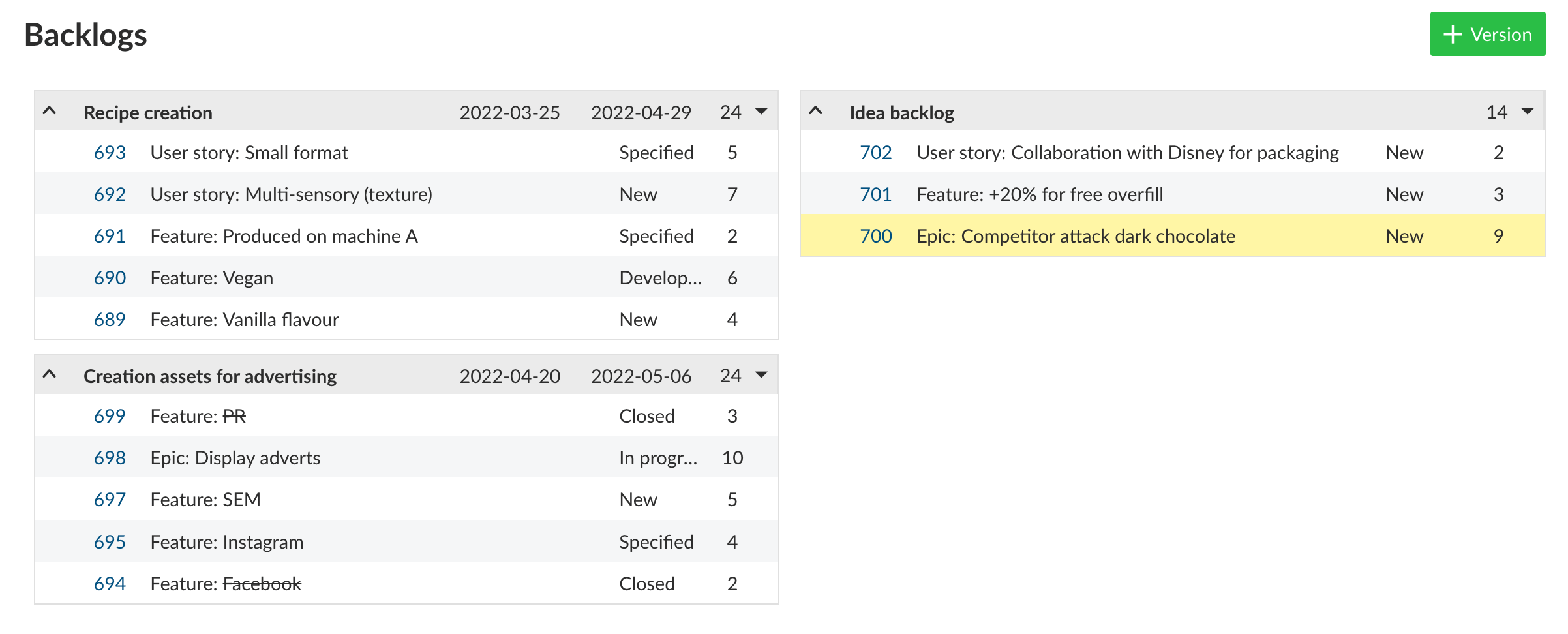1568x634 pixels.
Task: Click the story points value 9 for item 700
Action: click(x=1499, y=235)
